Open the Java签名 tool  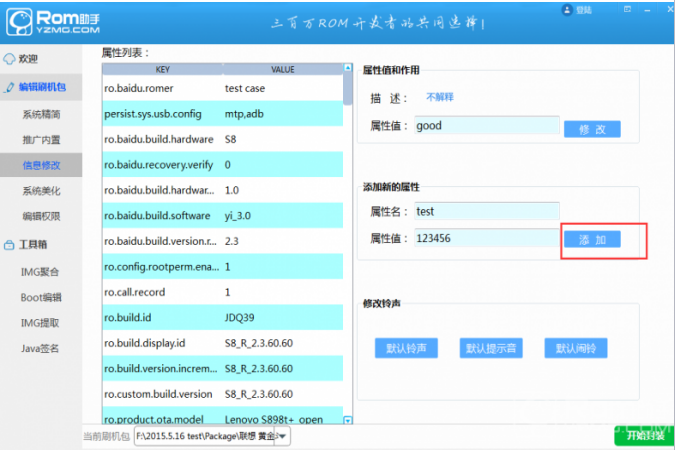pos(40,348)
